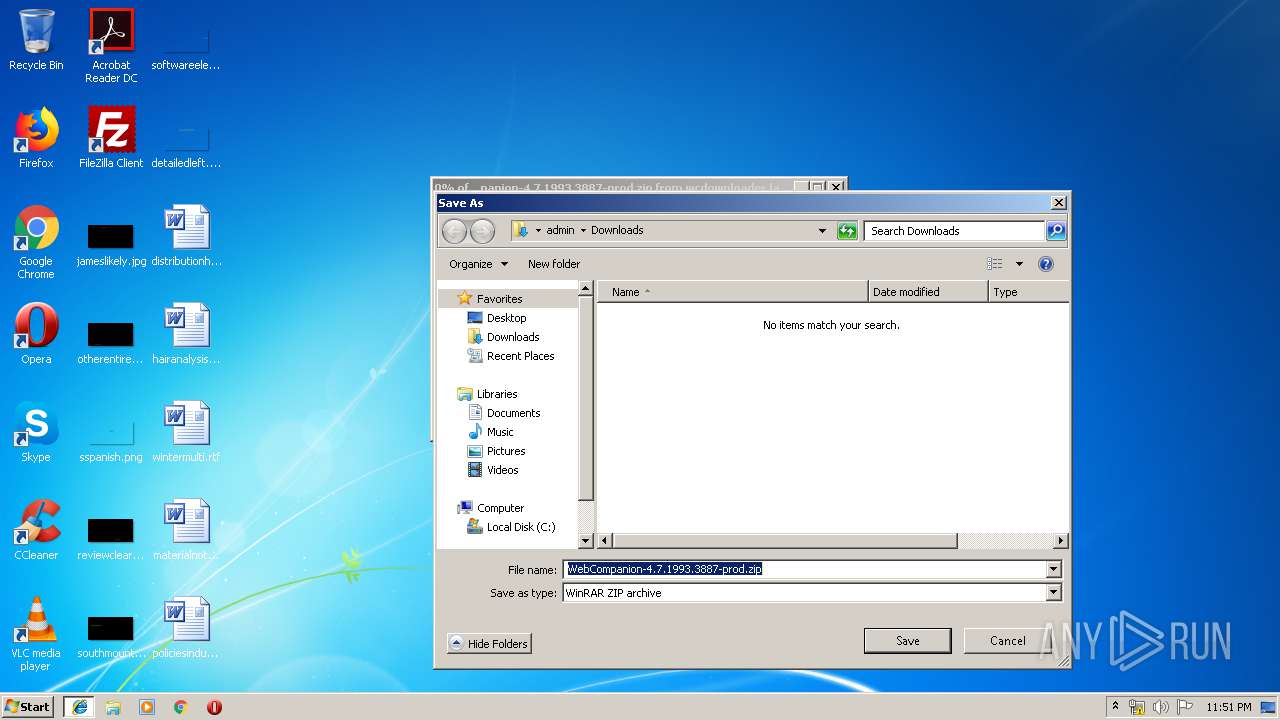This screenshot has width=1280, height=720.
Task: Select otherentire file icon on desktop
Action: pyautogui.click(x=111, y=342)
